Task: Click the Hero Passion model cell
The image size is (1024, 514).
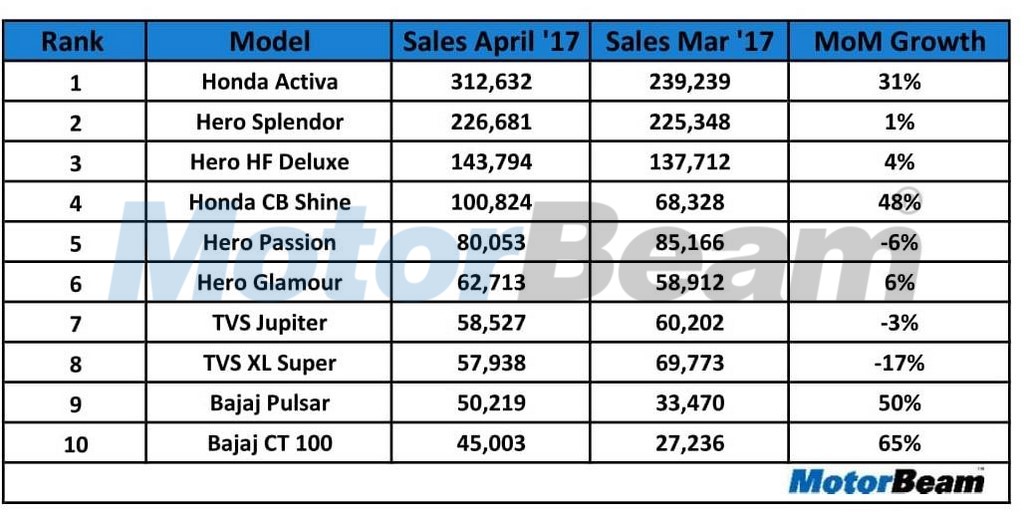Action: point(269,242)
